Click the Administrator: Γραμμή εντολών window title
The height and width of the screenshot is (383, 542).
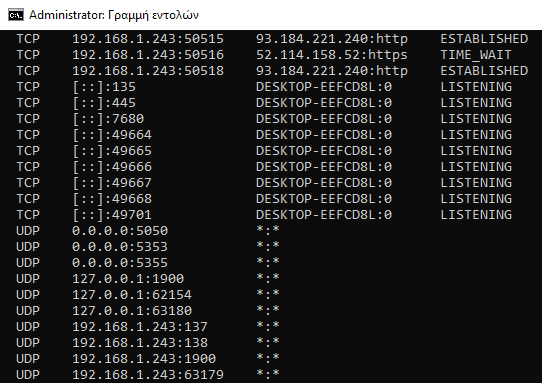(x=114, y=15)
